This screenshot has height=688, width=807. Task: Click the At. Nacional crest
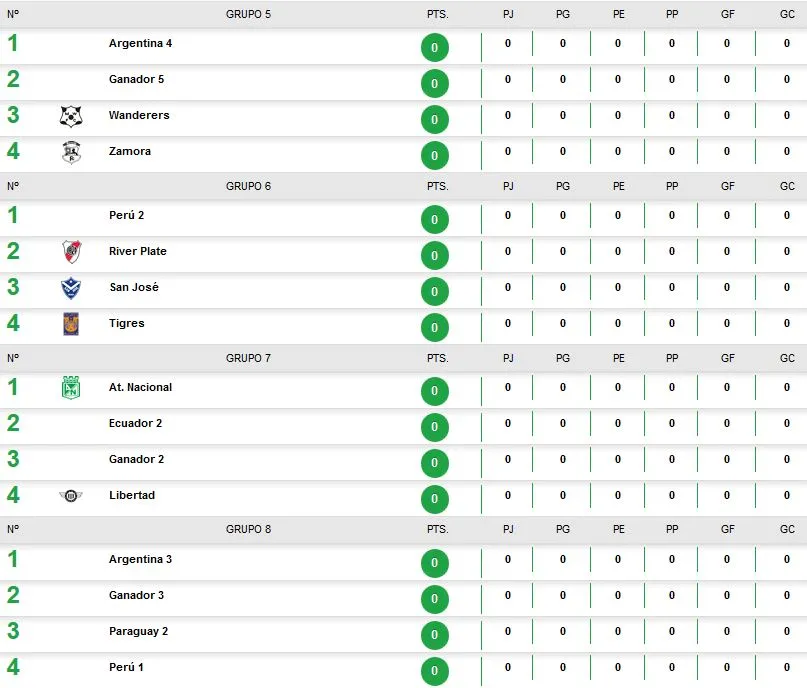point(71,388)
